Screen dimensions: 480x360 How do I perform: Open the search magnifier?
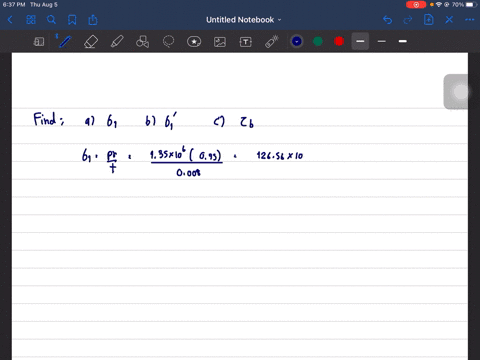51,20
